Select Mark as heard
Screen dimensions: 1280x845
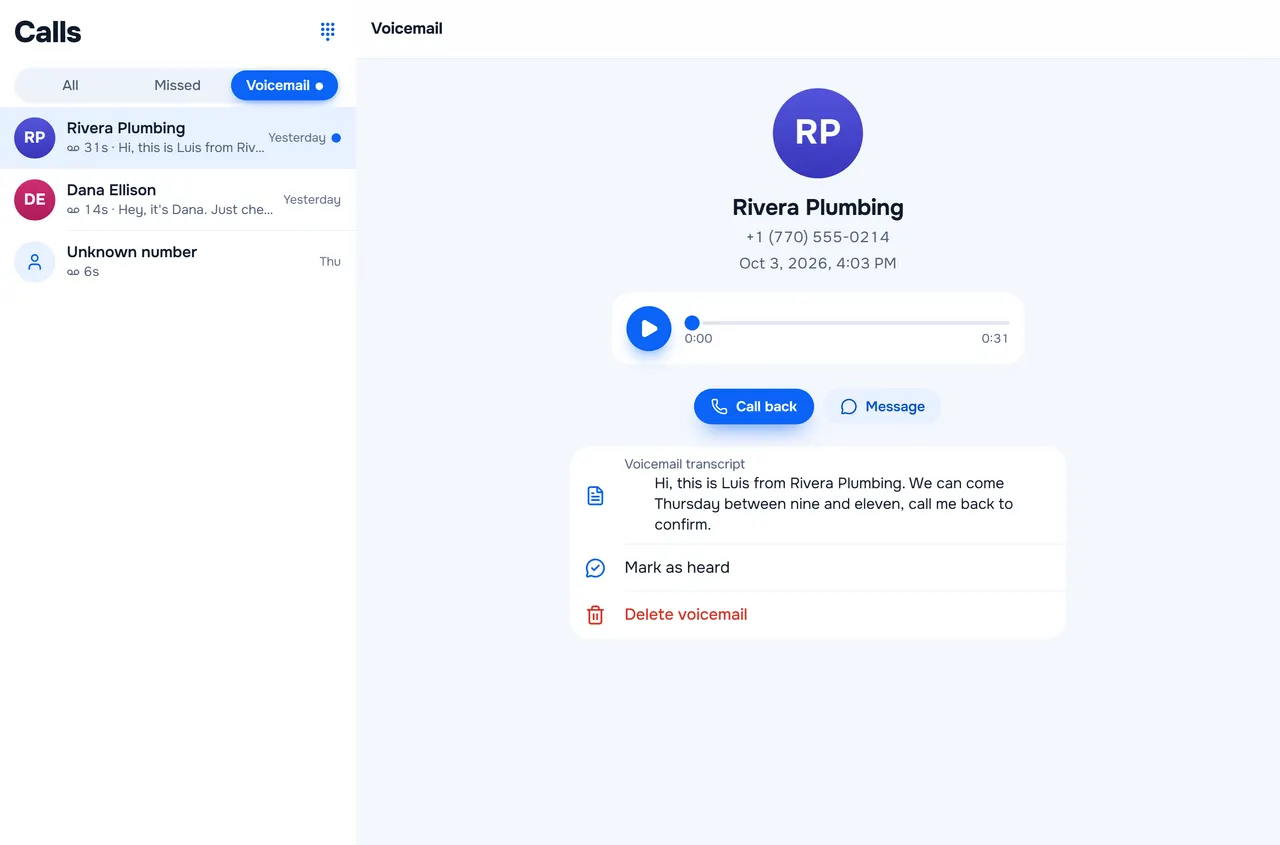818,568
